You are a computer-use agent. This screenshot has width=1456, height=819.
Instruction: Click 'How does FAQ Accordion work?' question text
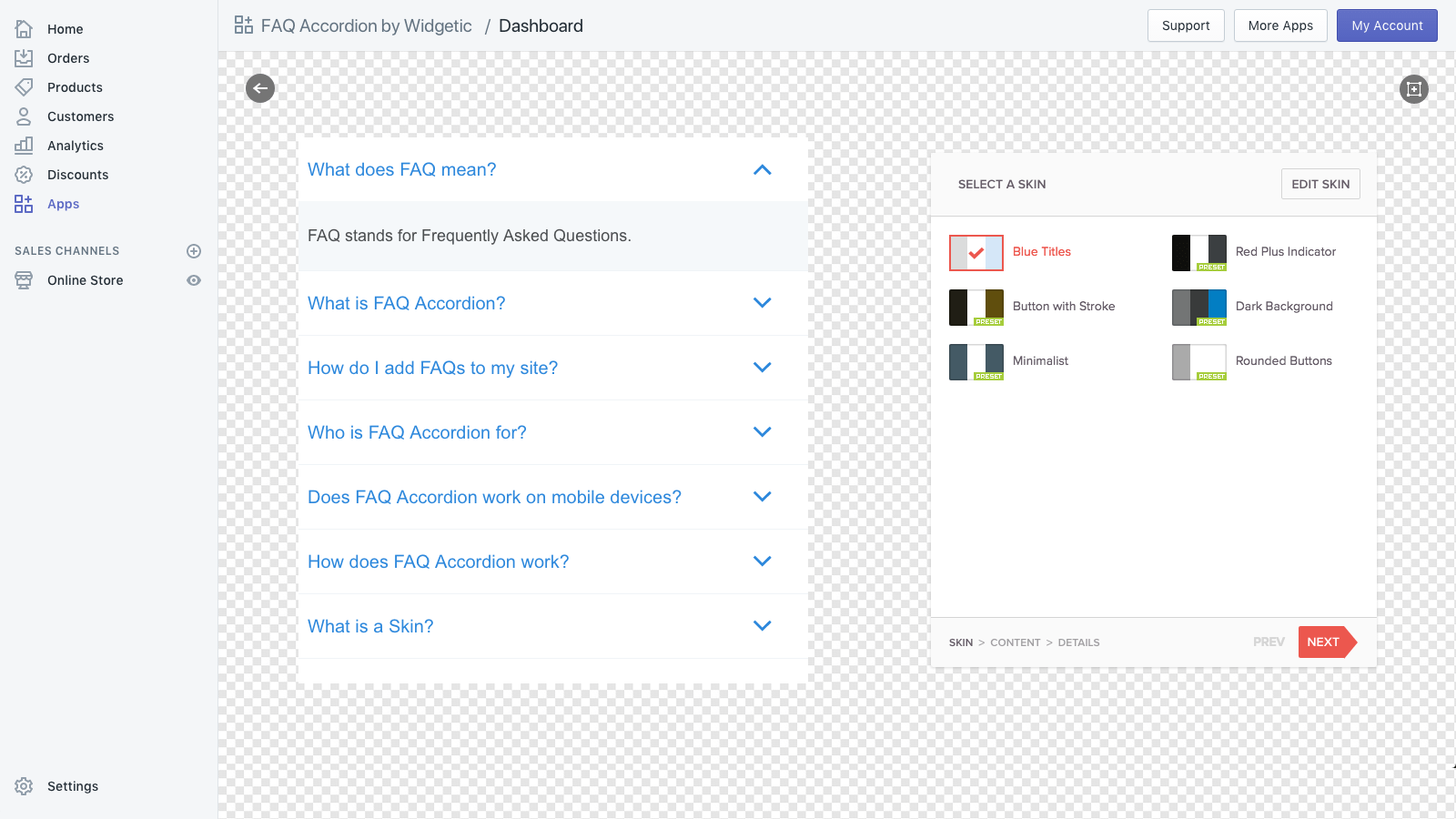point(438,561)
